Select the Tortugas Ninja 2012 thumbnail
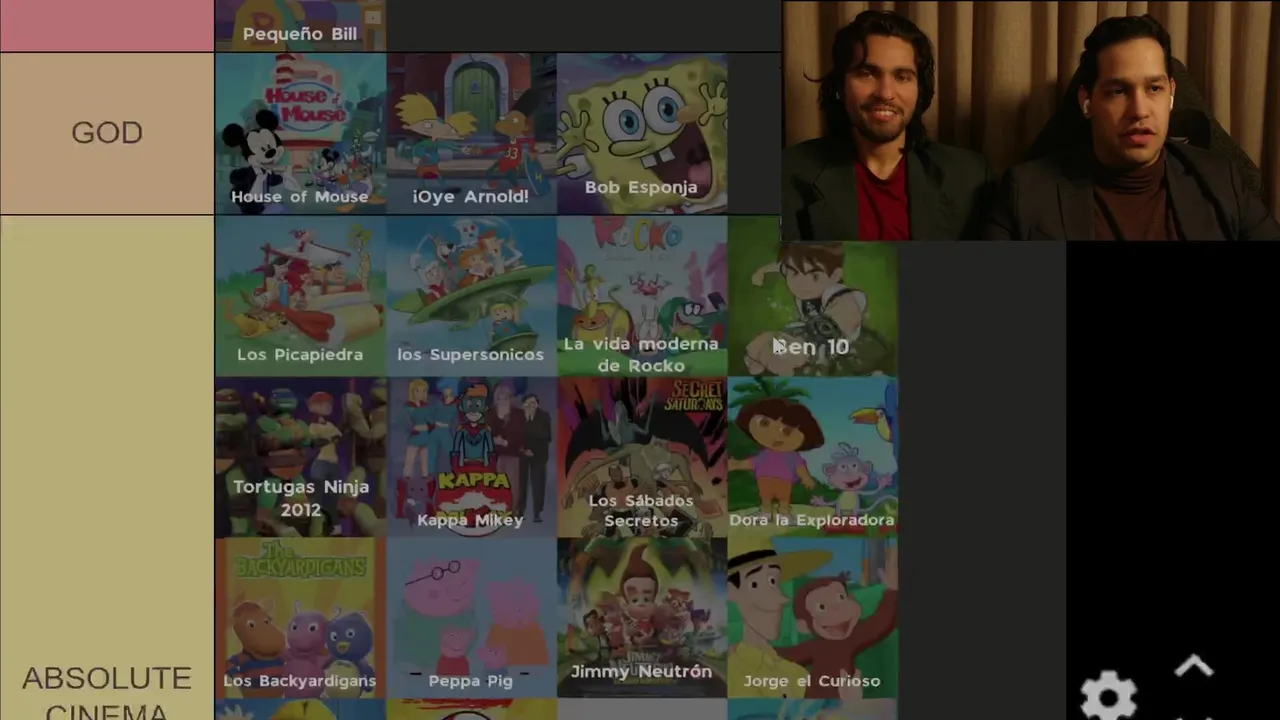Screen dimensions: 1280x720 301,457
